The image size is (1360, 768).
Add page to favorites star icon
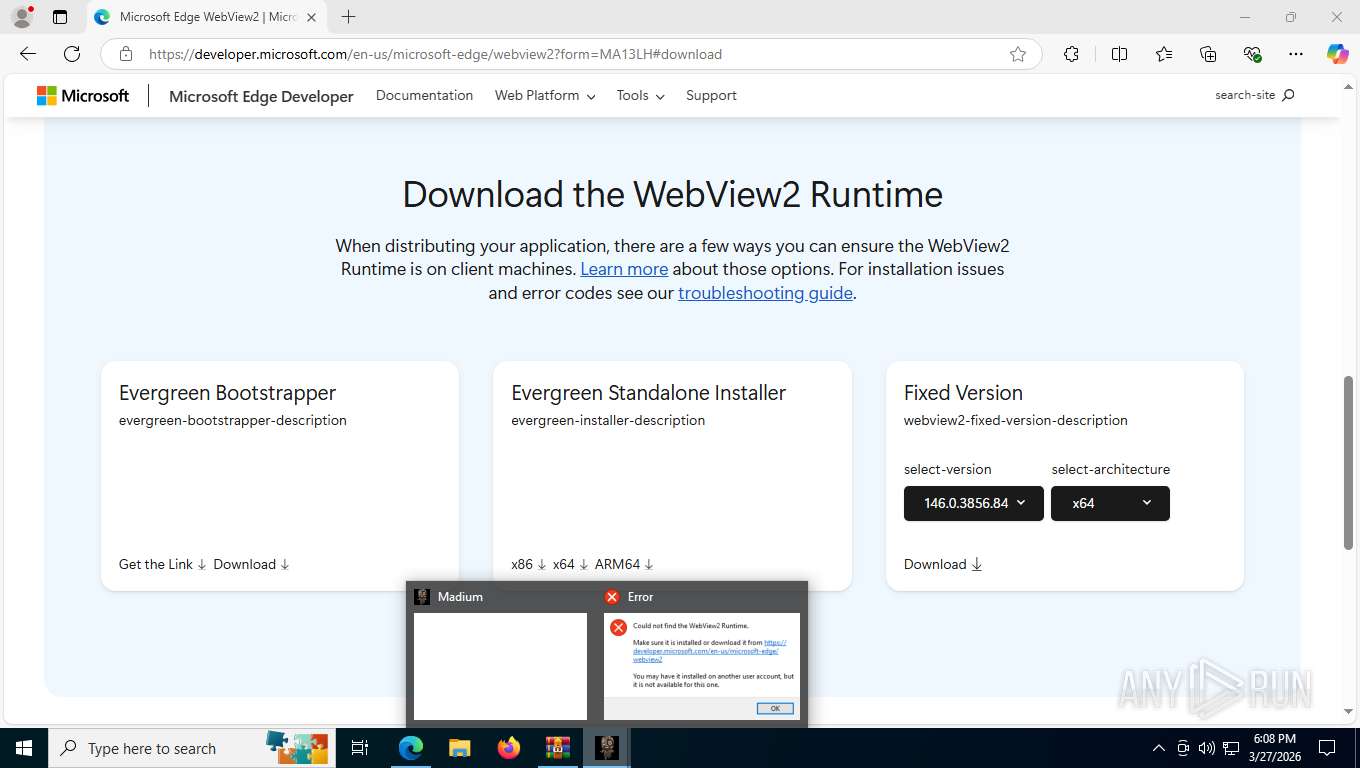point(1018,54)
